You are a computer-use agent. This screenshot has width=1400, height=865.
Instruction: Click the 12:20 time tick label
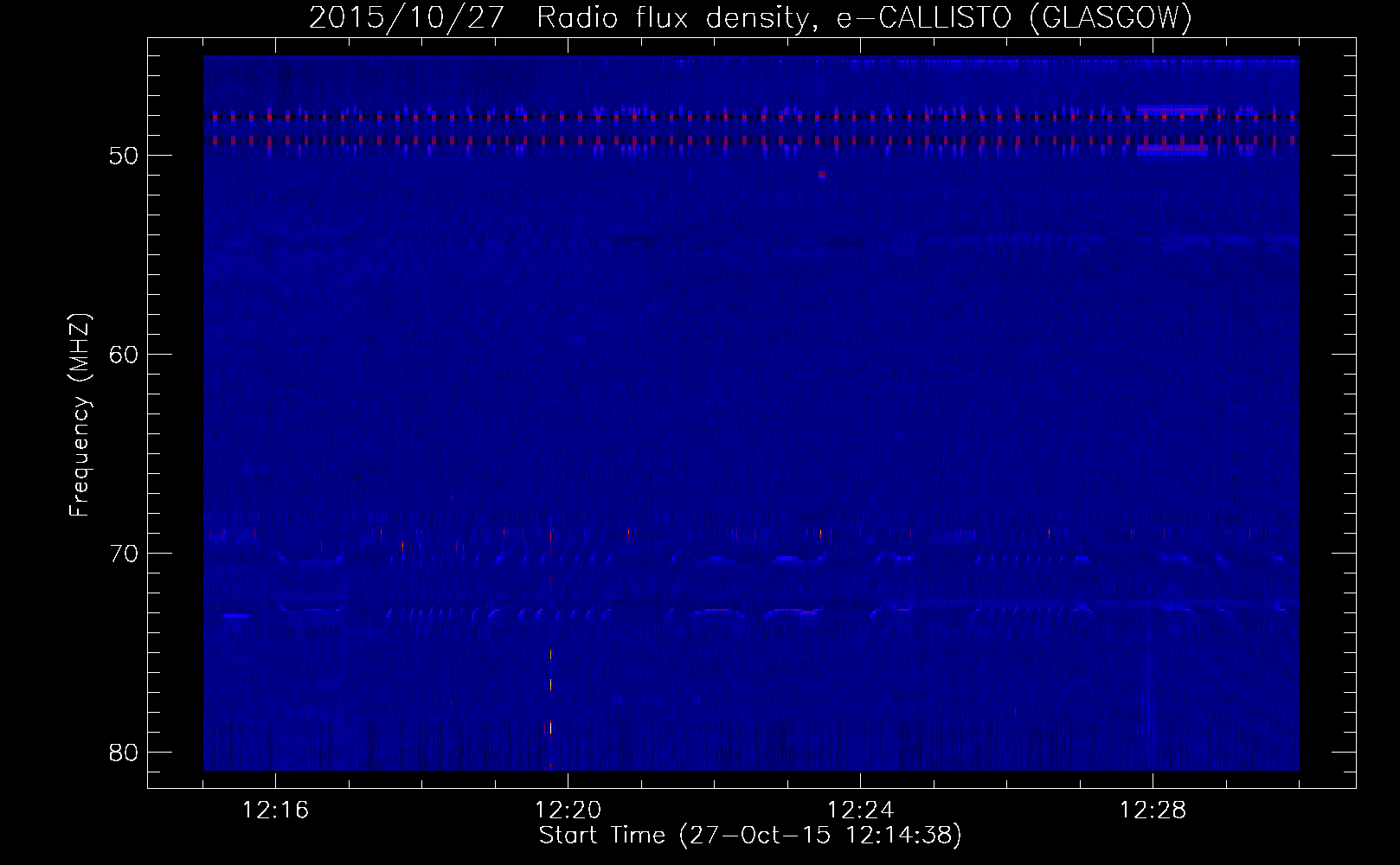(568, 811)
